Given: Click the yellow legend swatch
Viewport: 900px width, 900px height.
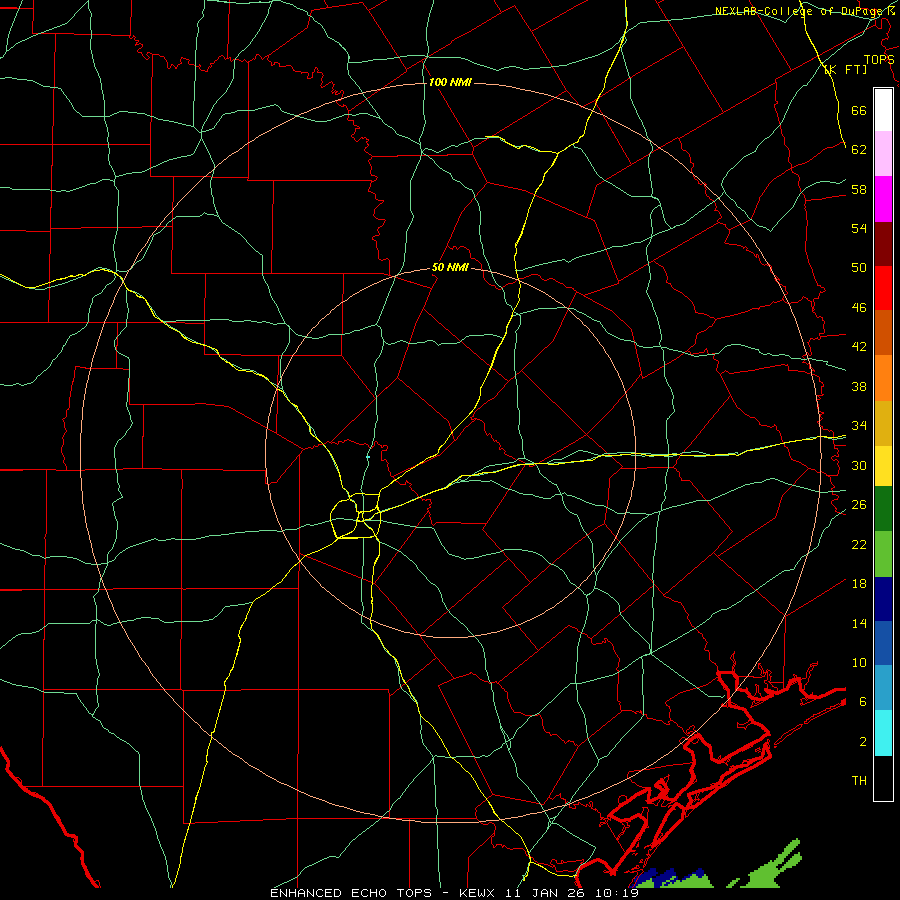Looking at the screenshot, I should click(883, 465).
